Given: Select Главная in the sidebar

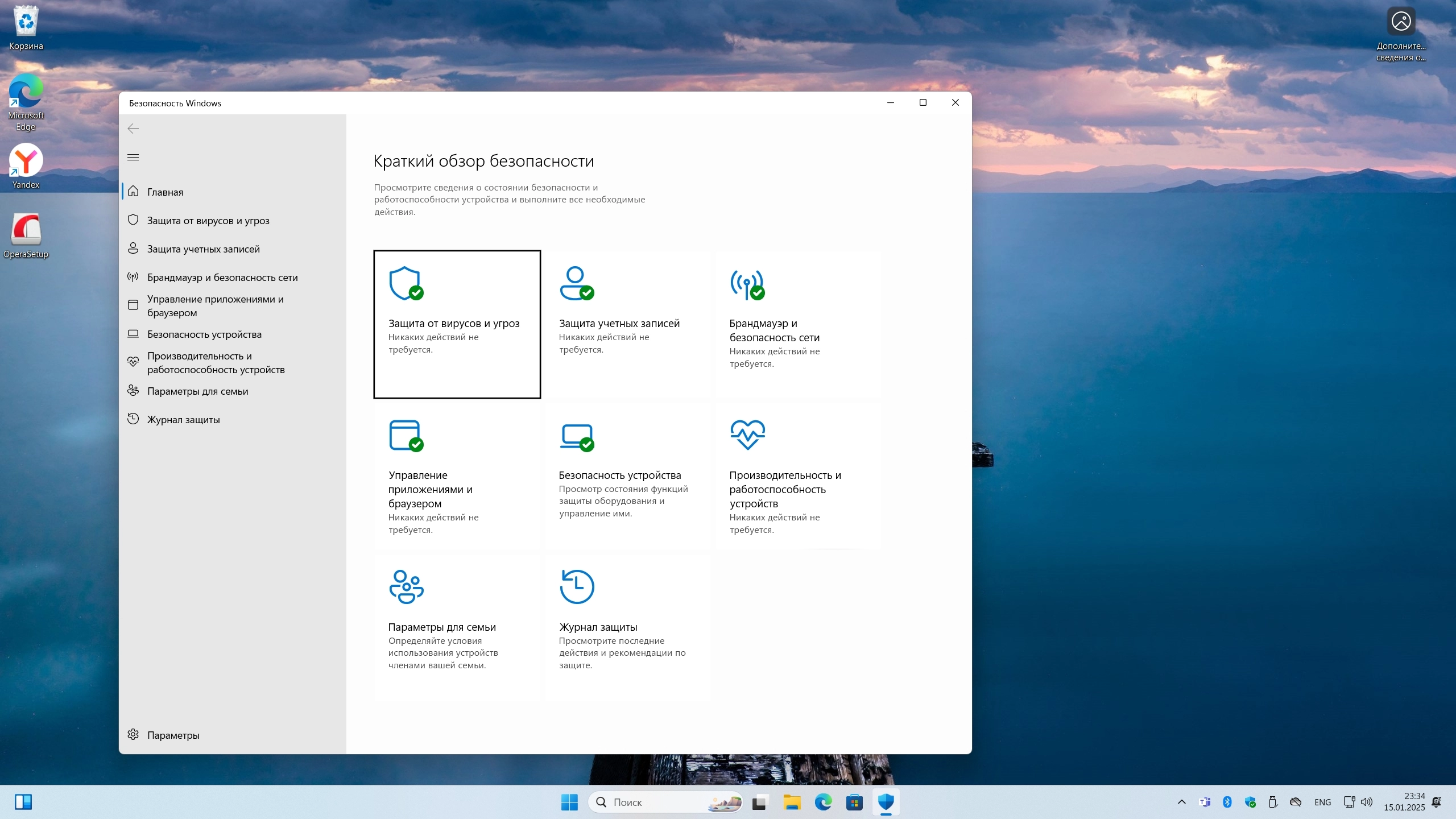Looking at the screenshot, I should 165,192.
